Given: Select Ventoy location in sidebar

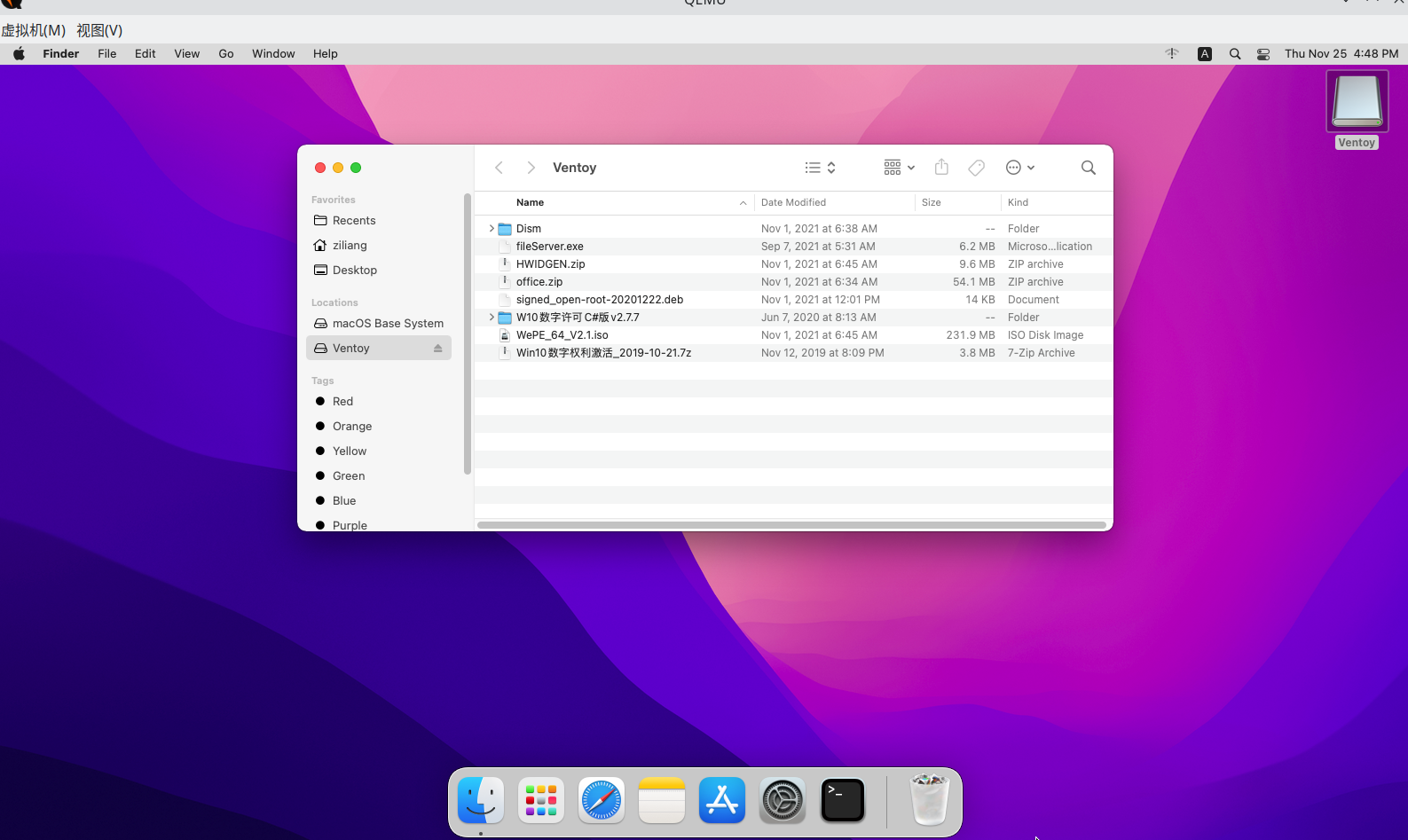Looking at the screenshot, I should point(379,349).
